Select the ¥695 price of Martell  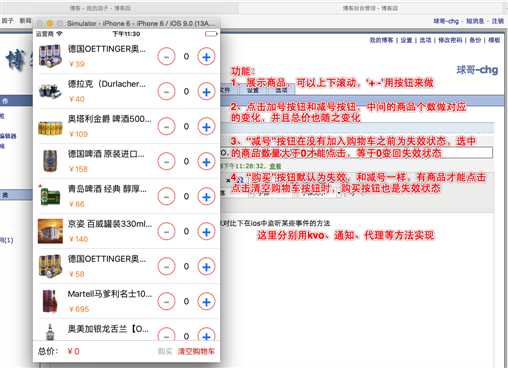79,309
